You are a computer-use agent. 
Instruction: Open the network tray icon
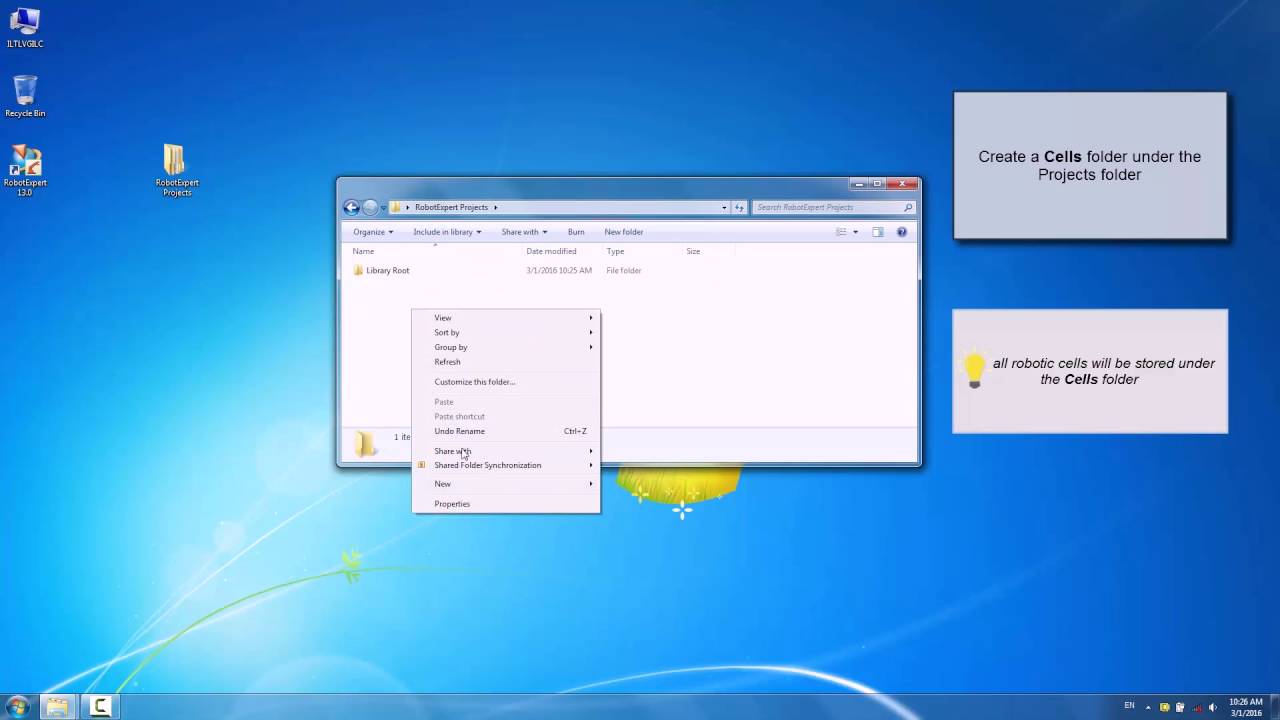click(1197, 708)
